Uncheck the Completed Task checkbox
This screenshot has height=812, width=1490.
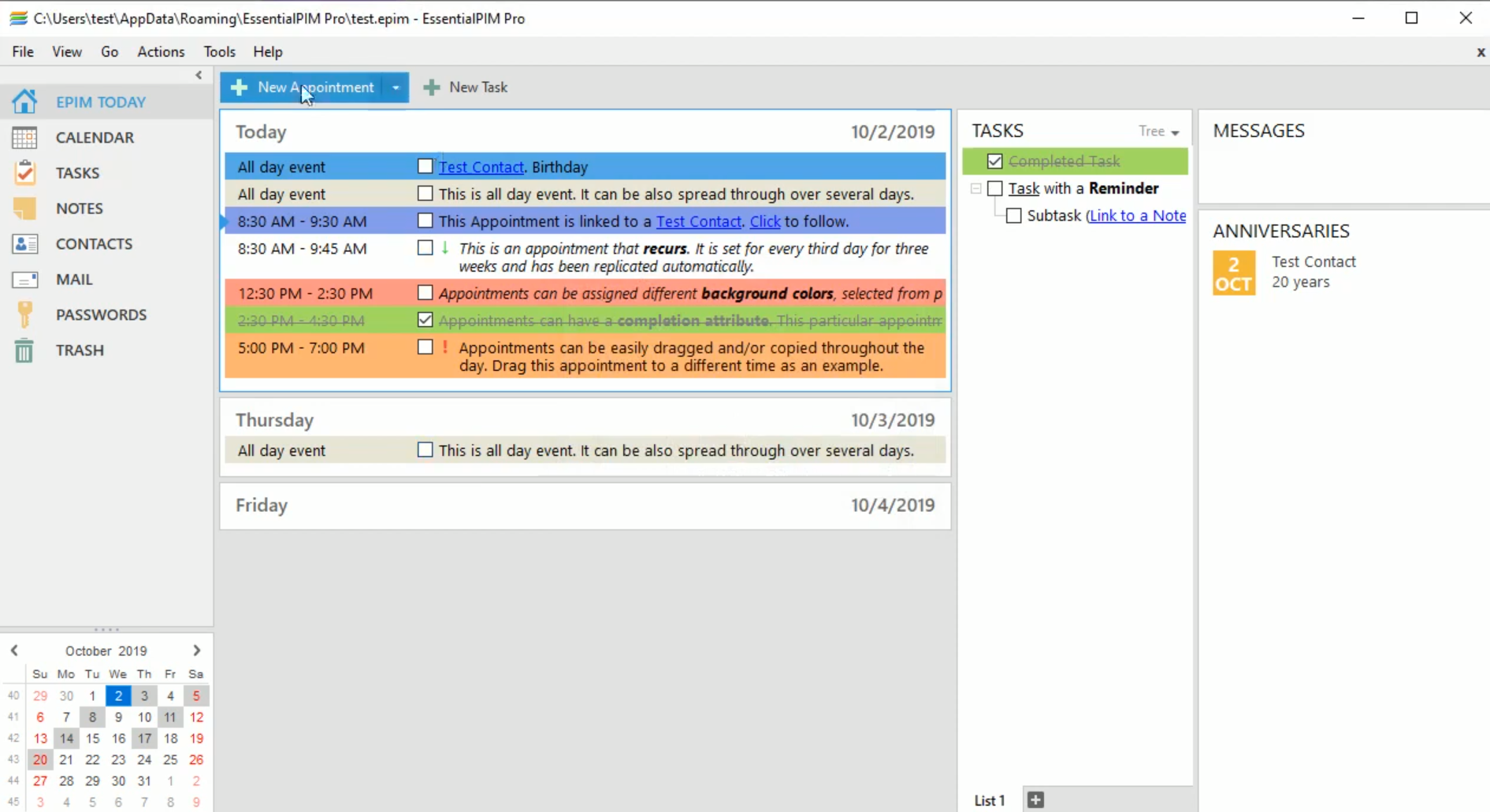pyautogui.click(x=994, y=161)
